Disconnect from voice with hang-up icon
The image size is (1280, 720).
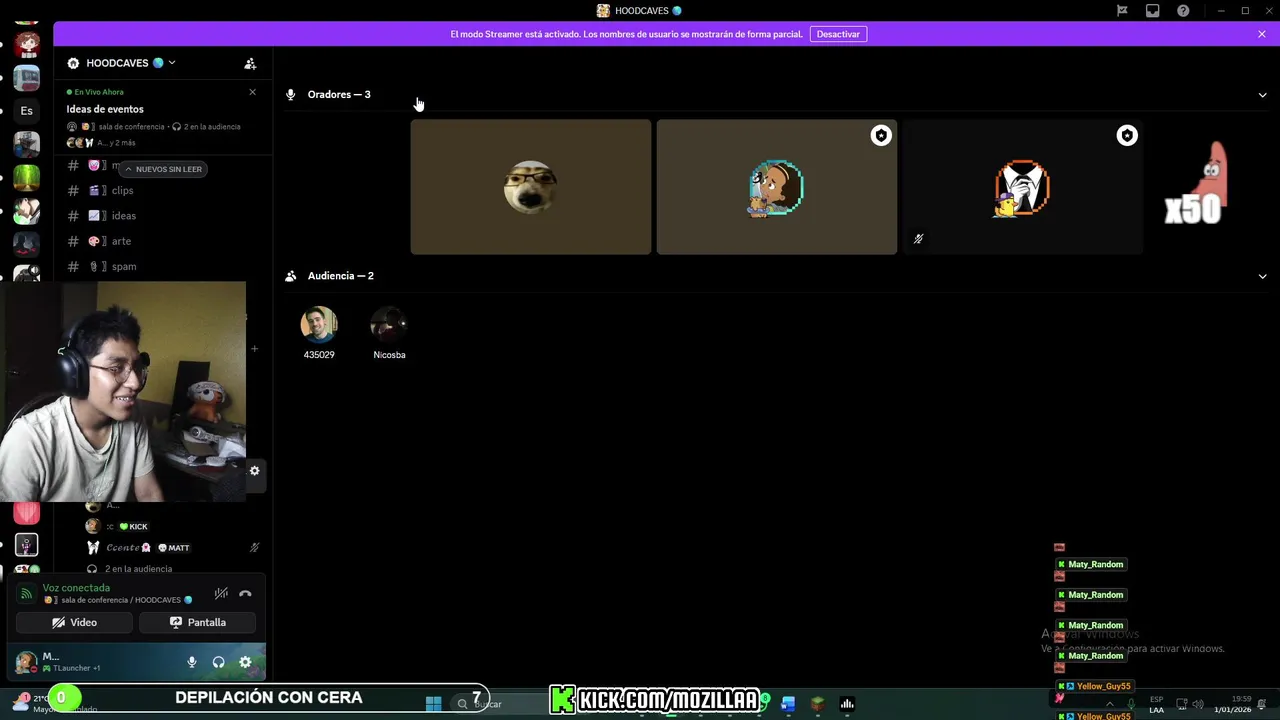tap(245, 593)
